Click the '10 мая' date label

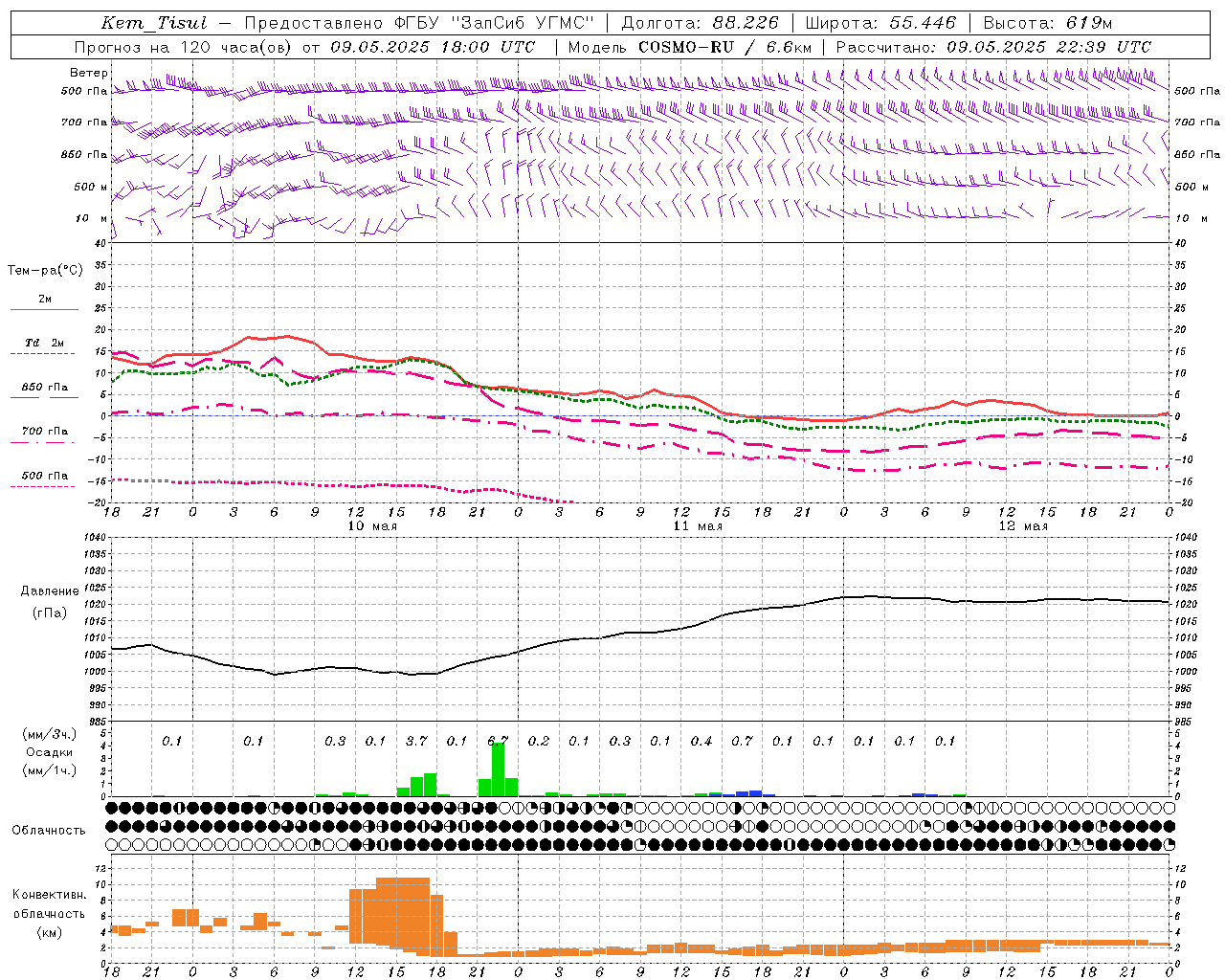click(x=371, y=526)
